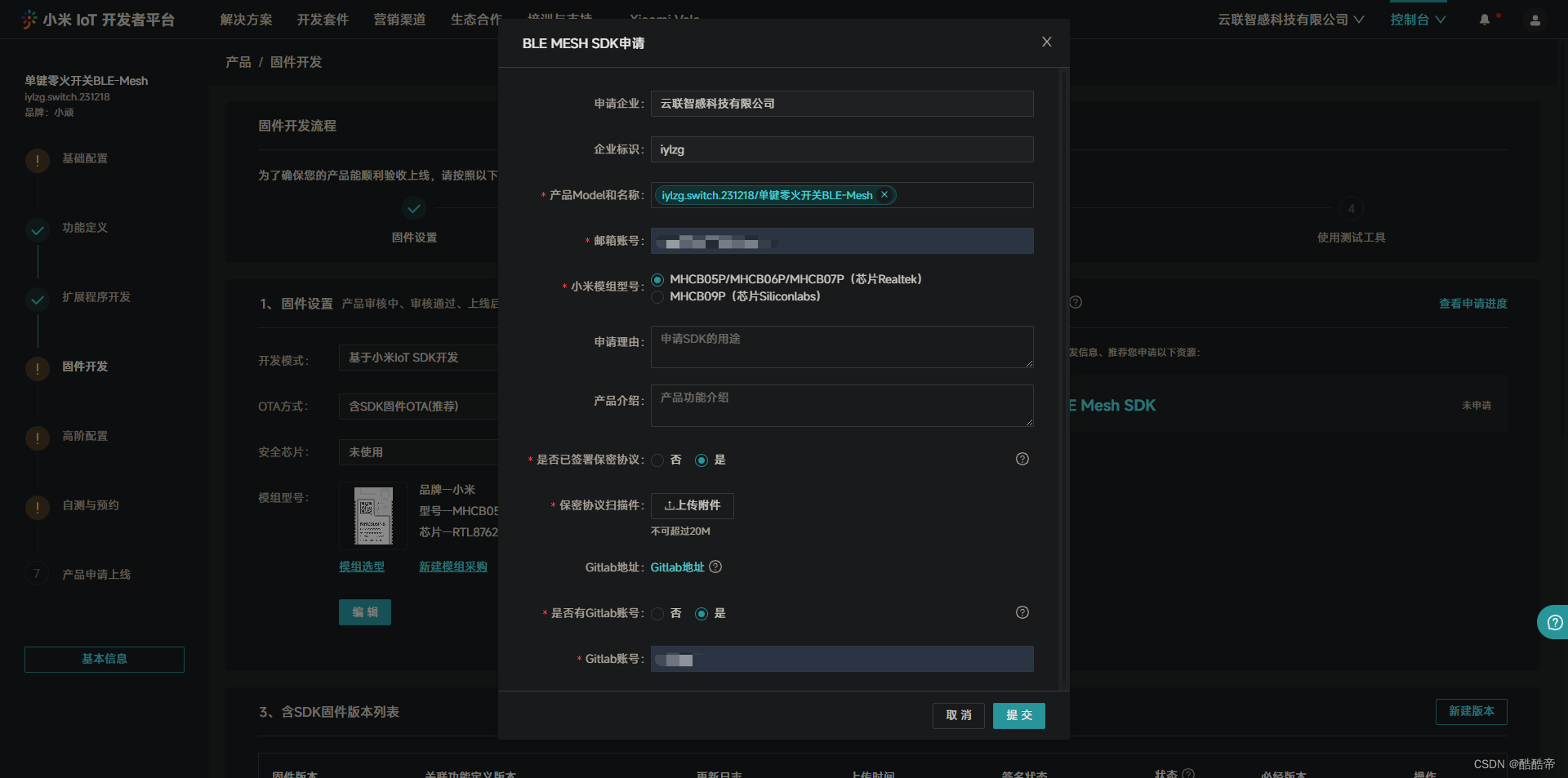The width and height of the screenshot is (1568, 778).
Task: Go to 产品申请上线 sidebar step
Action: coord(96,575)
